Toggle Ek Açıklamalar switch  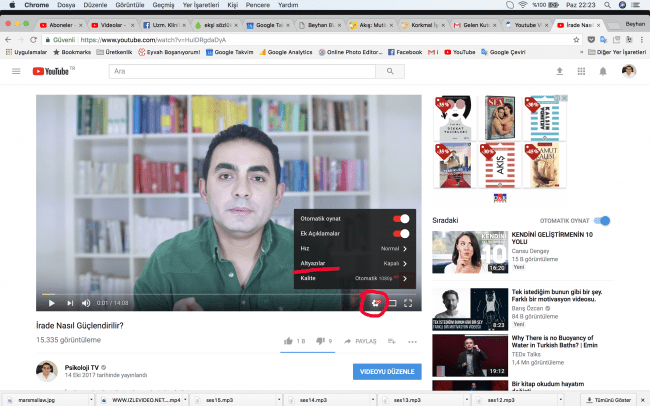(401, 233)
